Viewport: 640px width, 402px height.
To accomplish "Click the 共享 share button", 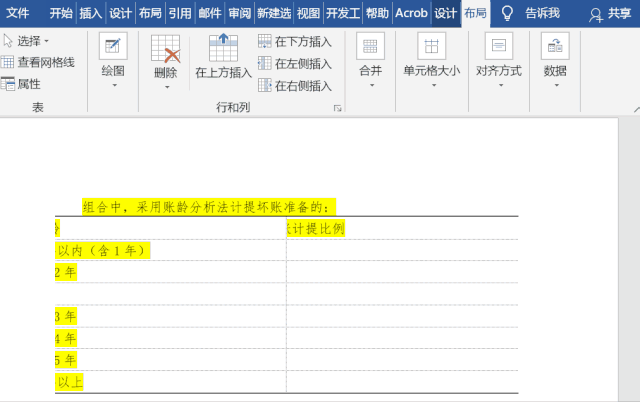I will [x=610, y=14].
